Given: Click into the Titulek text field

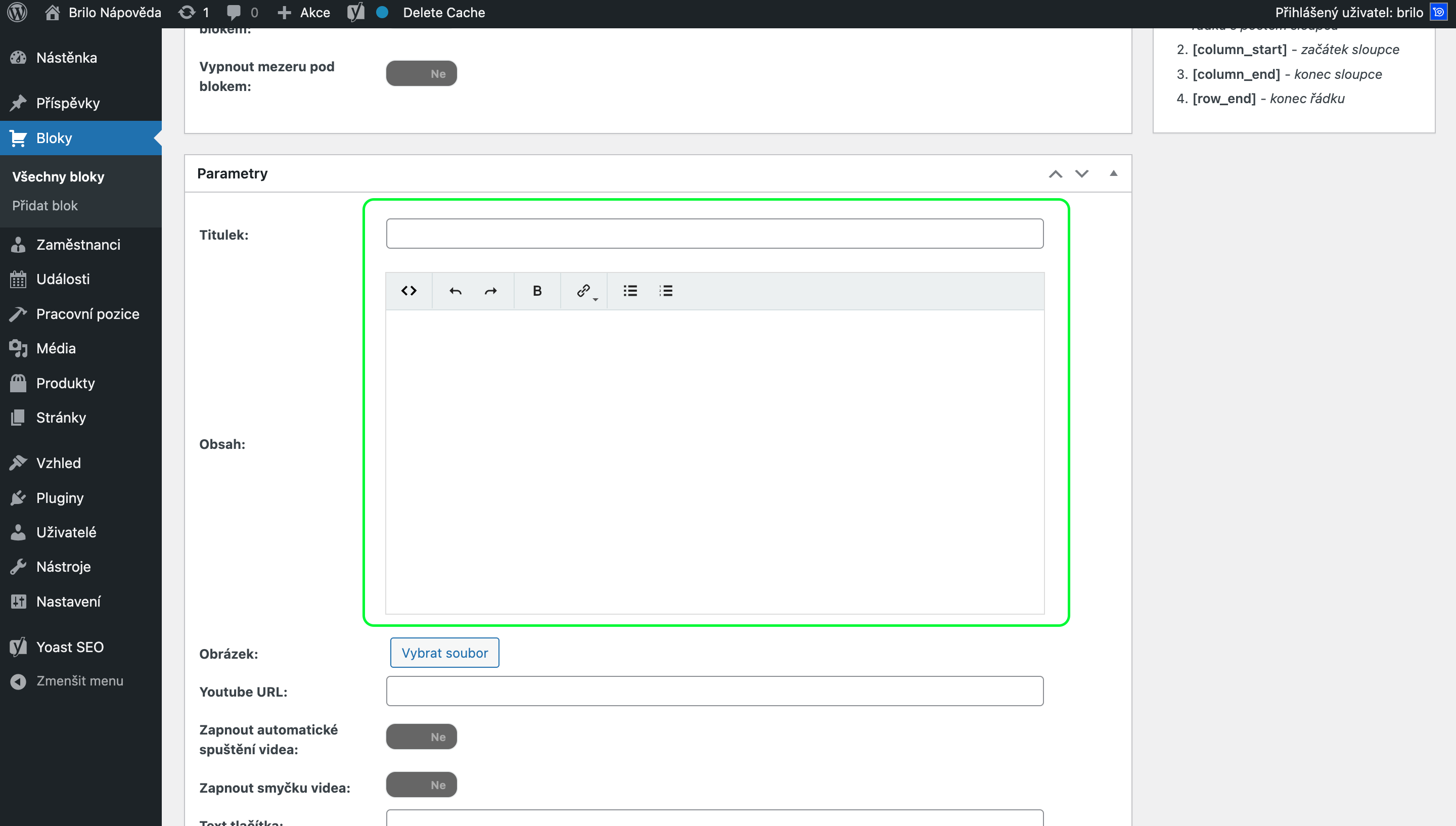Looking at the screenshot, I should [714, 234].
